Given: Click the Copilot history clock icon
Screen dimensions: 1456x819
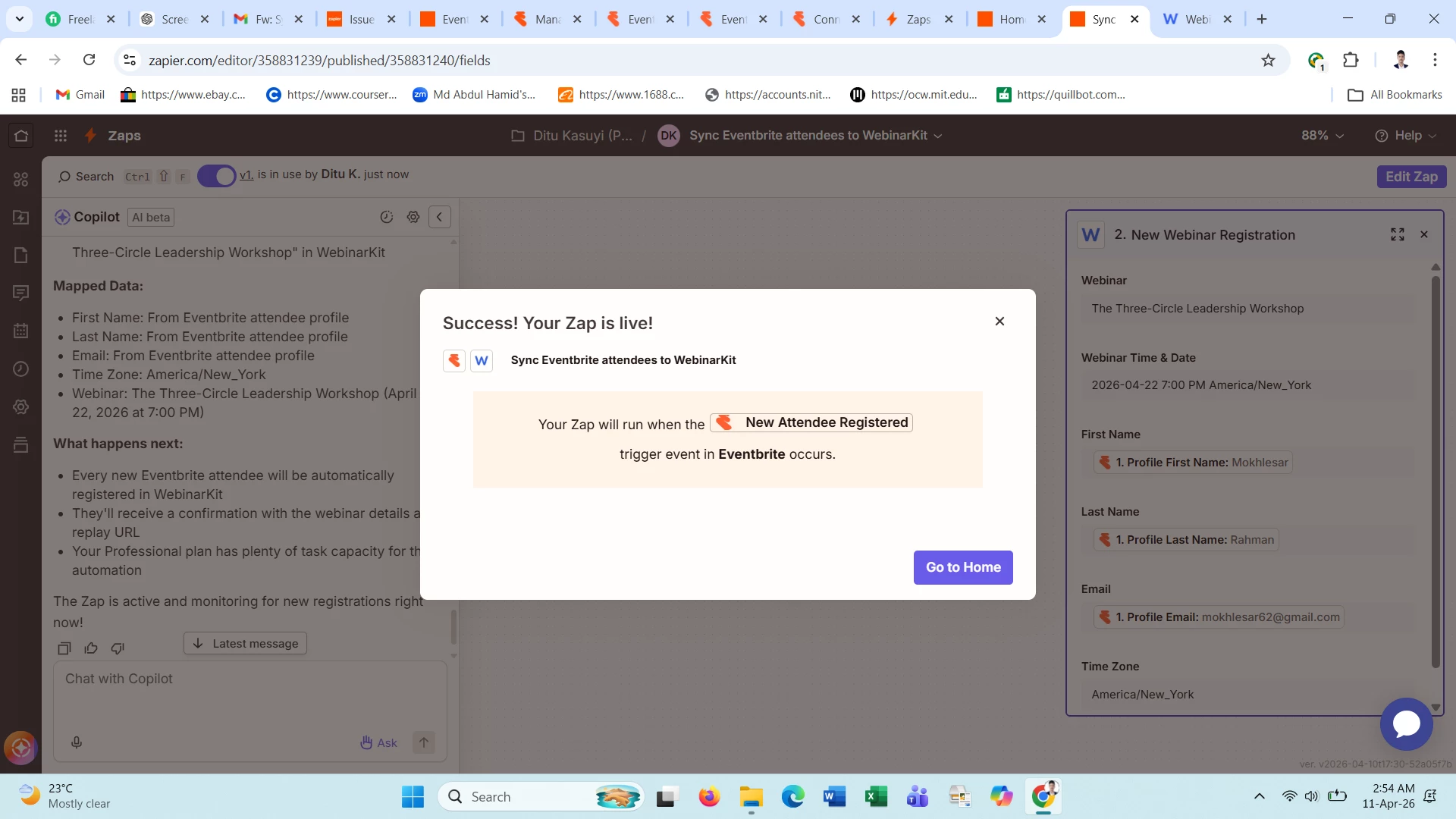Looking at the screenshot, I should point(387,217).
